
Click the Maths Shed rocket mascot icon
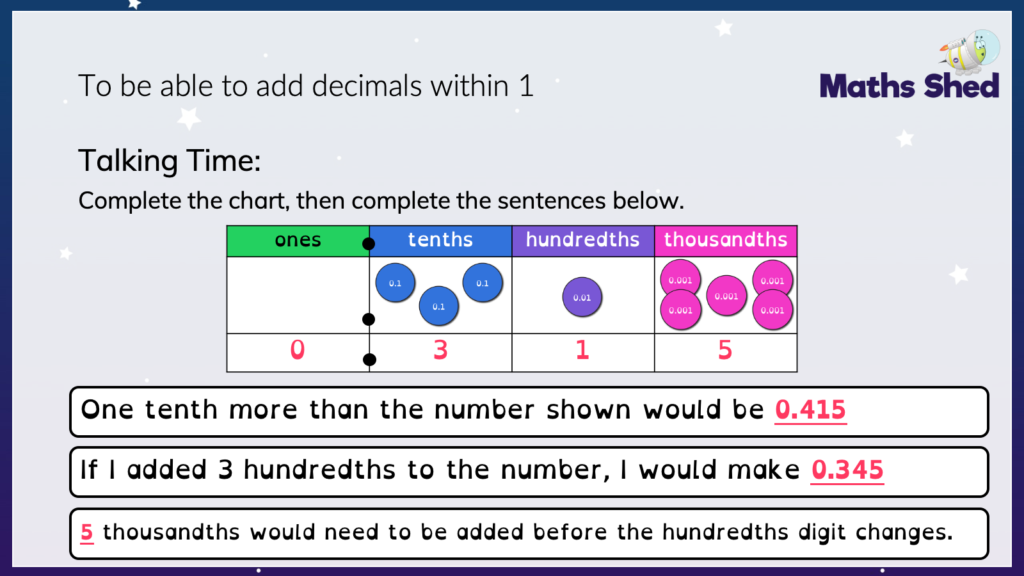pyautogui.click(x=970, y=52)
